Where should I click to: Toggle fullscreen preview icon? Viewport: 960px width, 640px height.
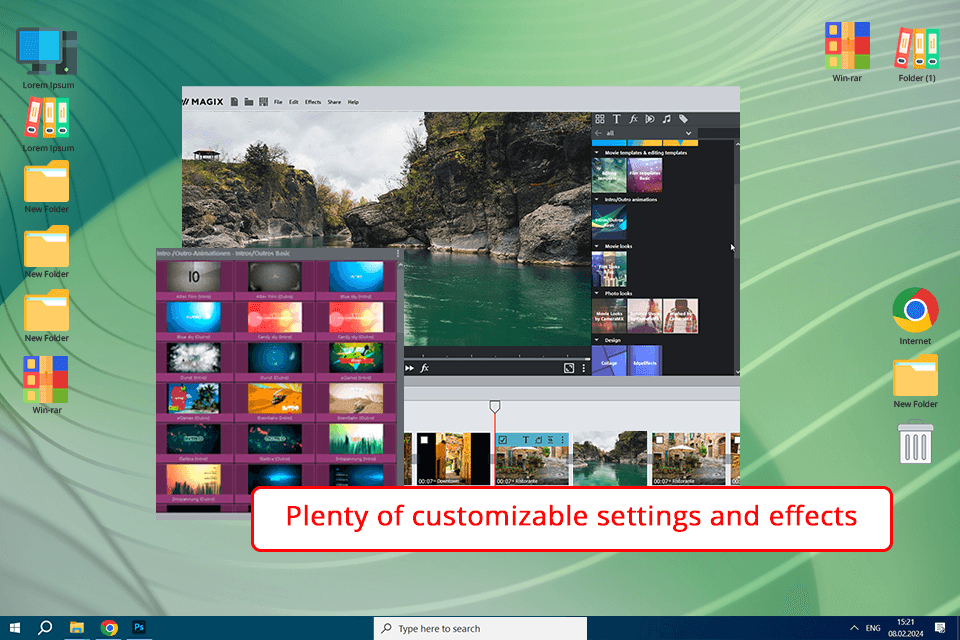pos(569,368)
